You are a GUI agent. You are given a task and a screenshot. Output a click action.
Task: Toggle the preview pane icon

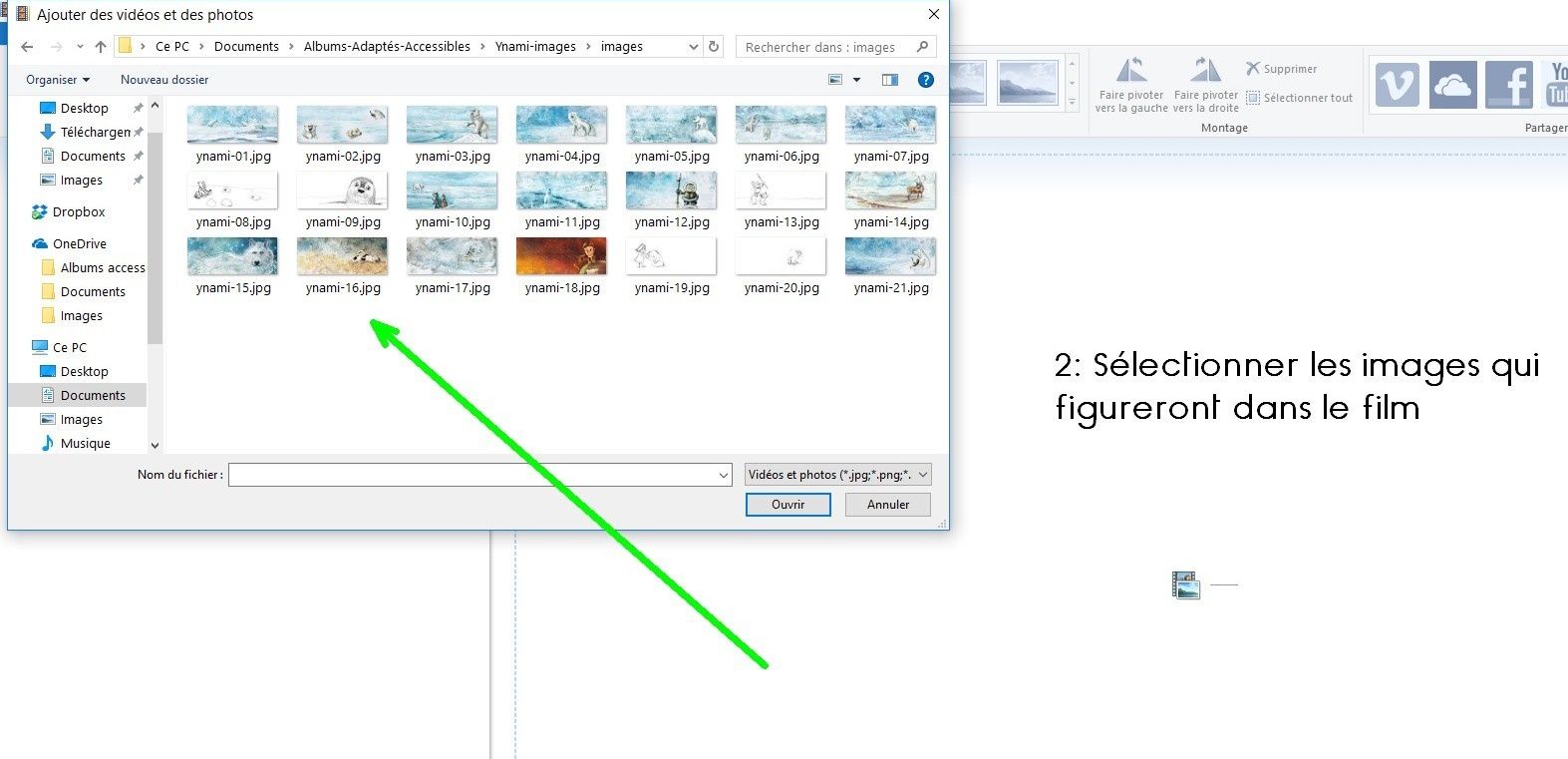click(x=890, y=80)
